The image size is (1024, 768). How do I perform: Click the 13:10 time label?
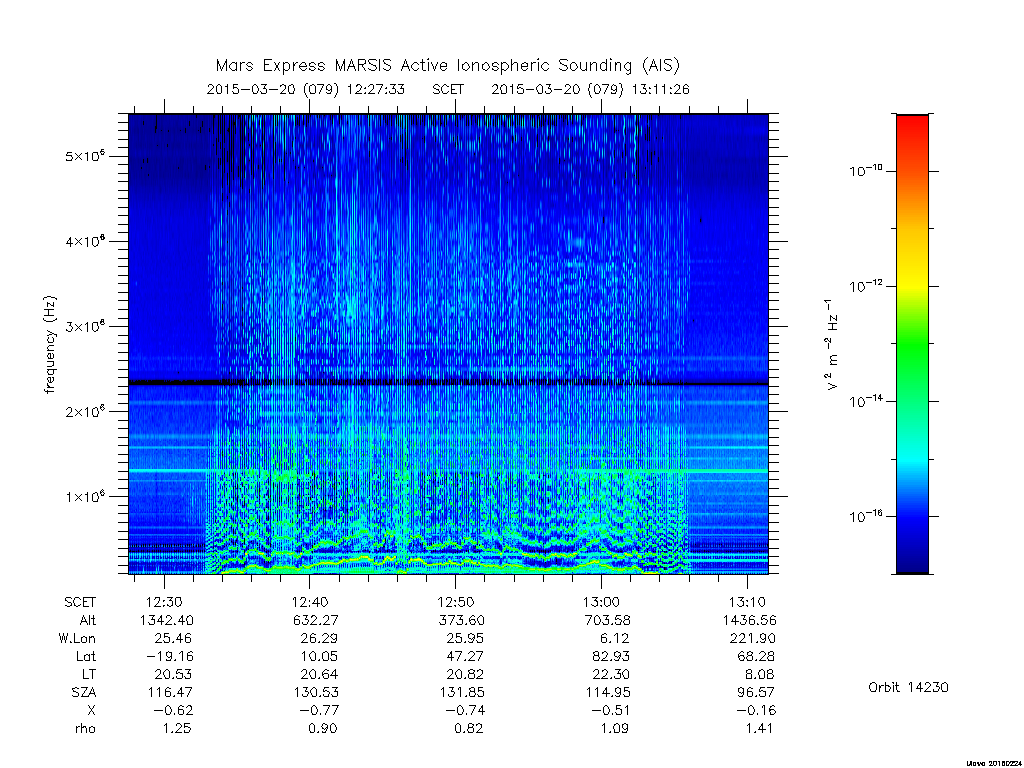pos(747,602)
